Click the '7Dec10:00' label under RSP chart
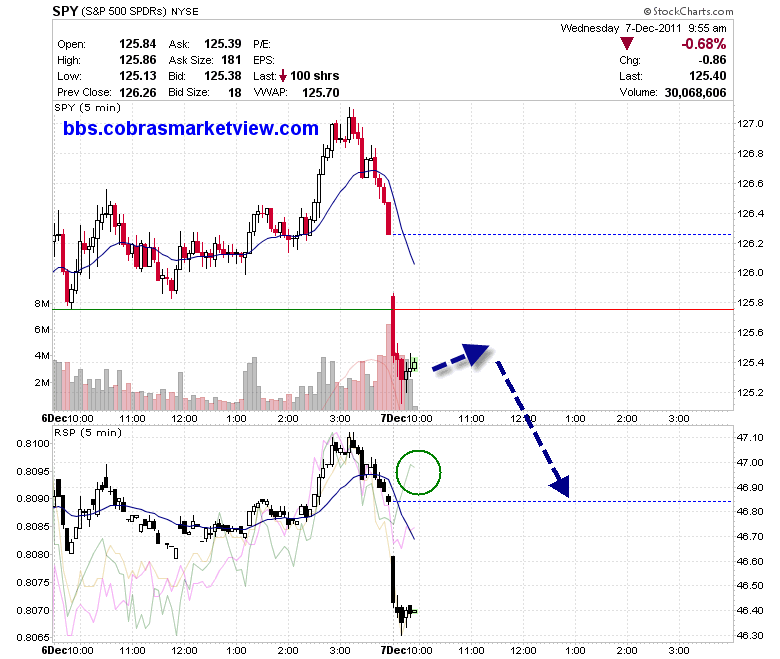 click(406, 651)
